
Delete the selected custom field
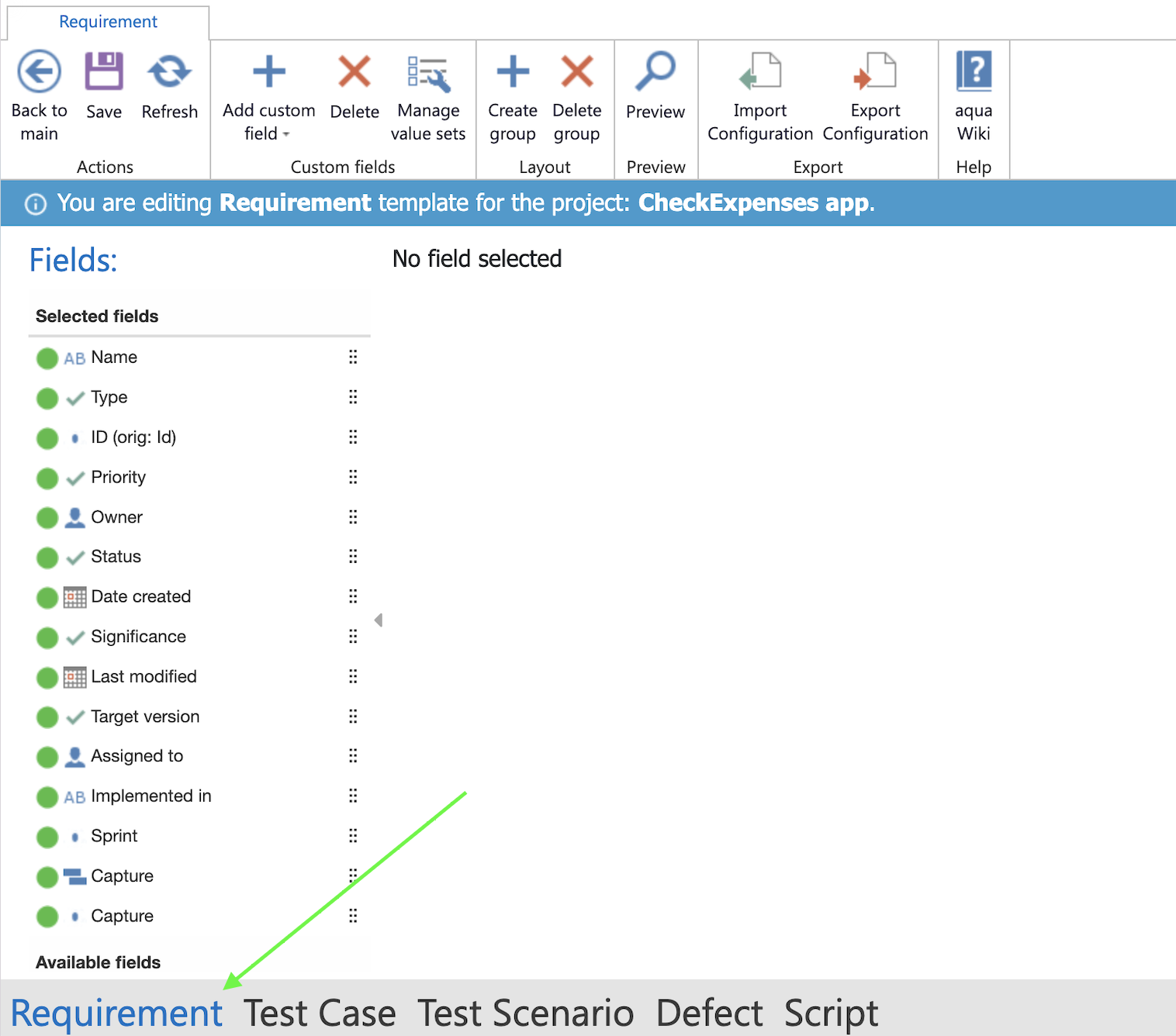(355, 72)
